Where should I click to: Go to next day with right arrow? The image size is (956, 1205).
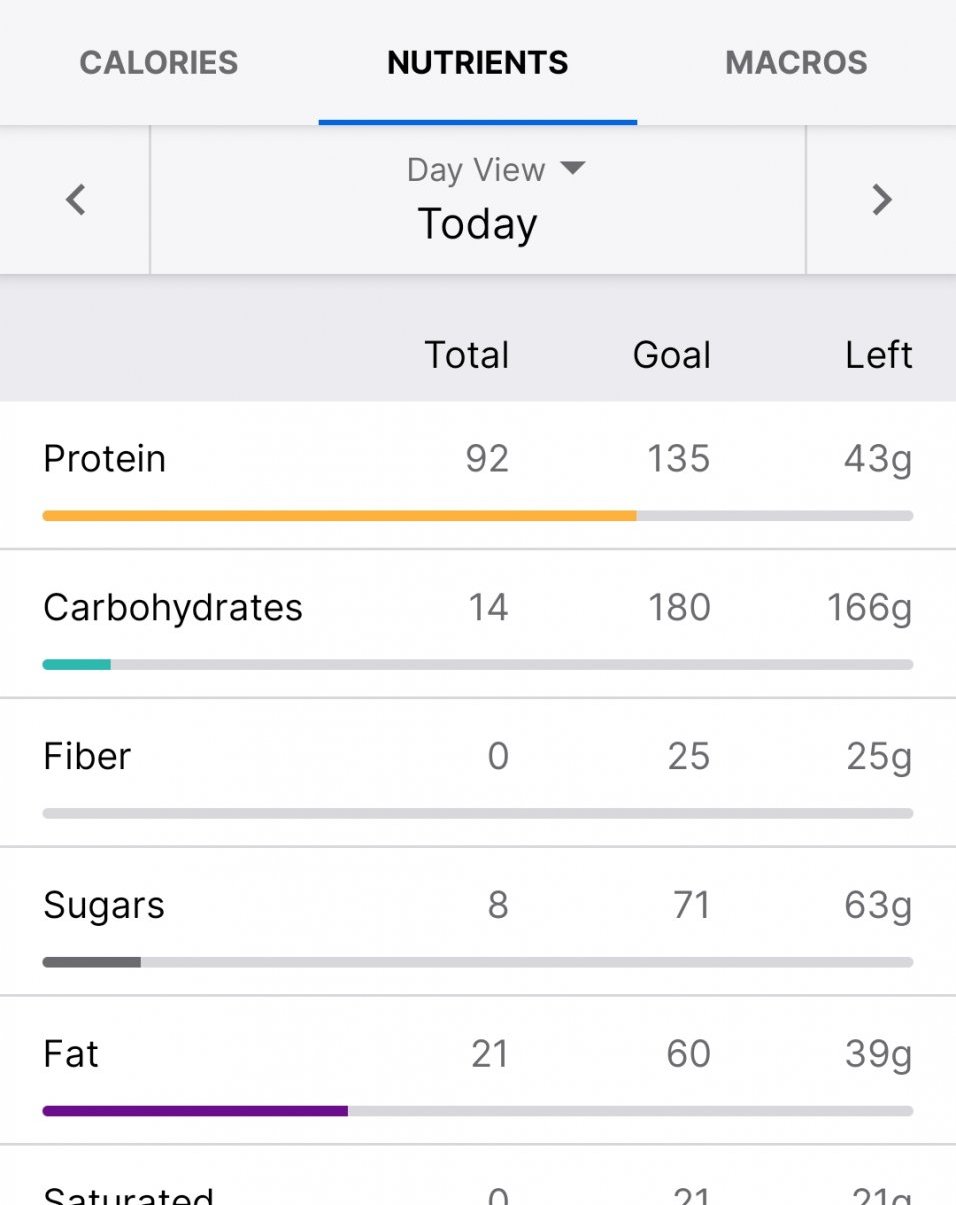point(881,200)
